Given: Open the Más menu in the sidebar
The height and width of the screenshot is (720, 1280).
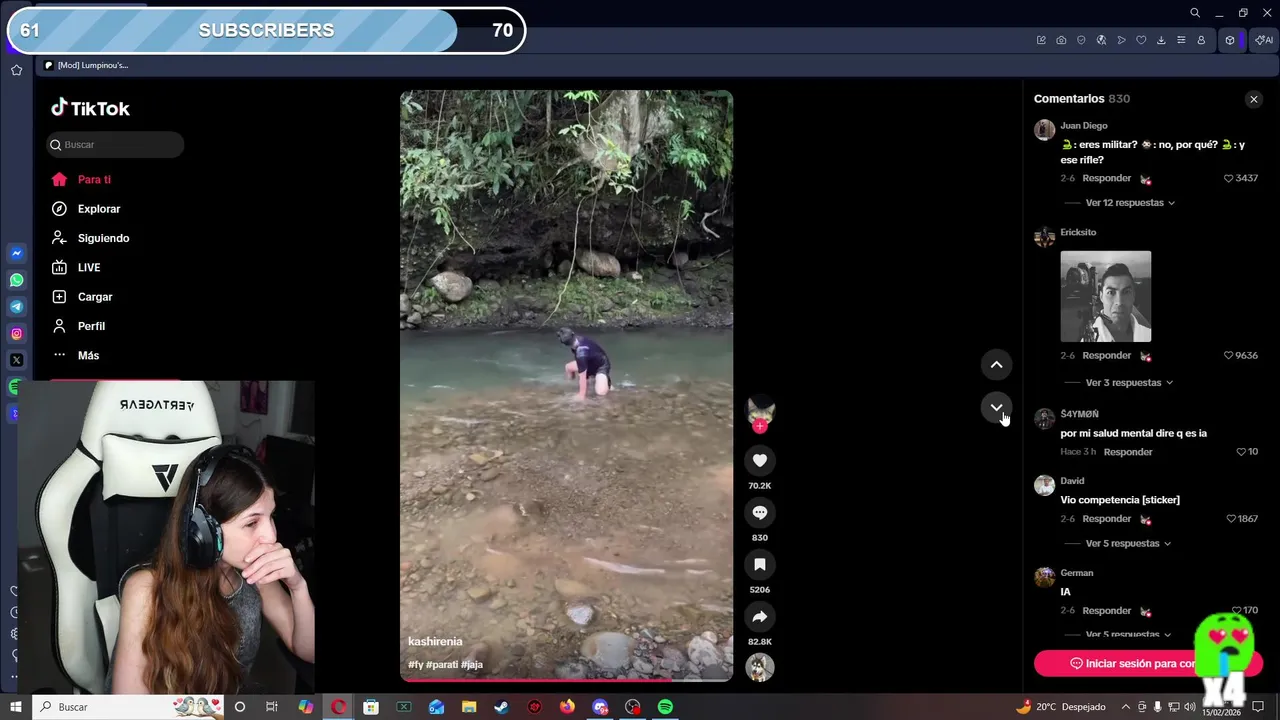Looking at the screenshot, I should tap(88, 356).
